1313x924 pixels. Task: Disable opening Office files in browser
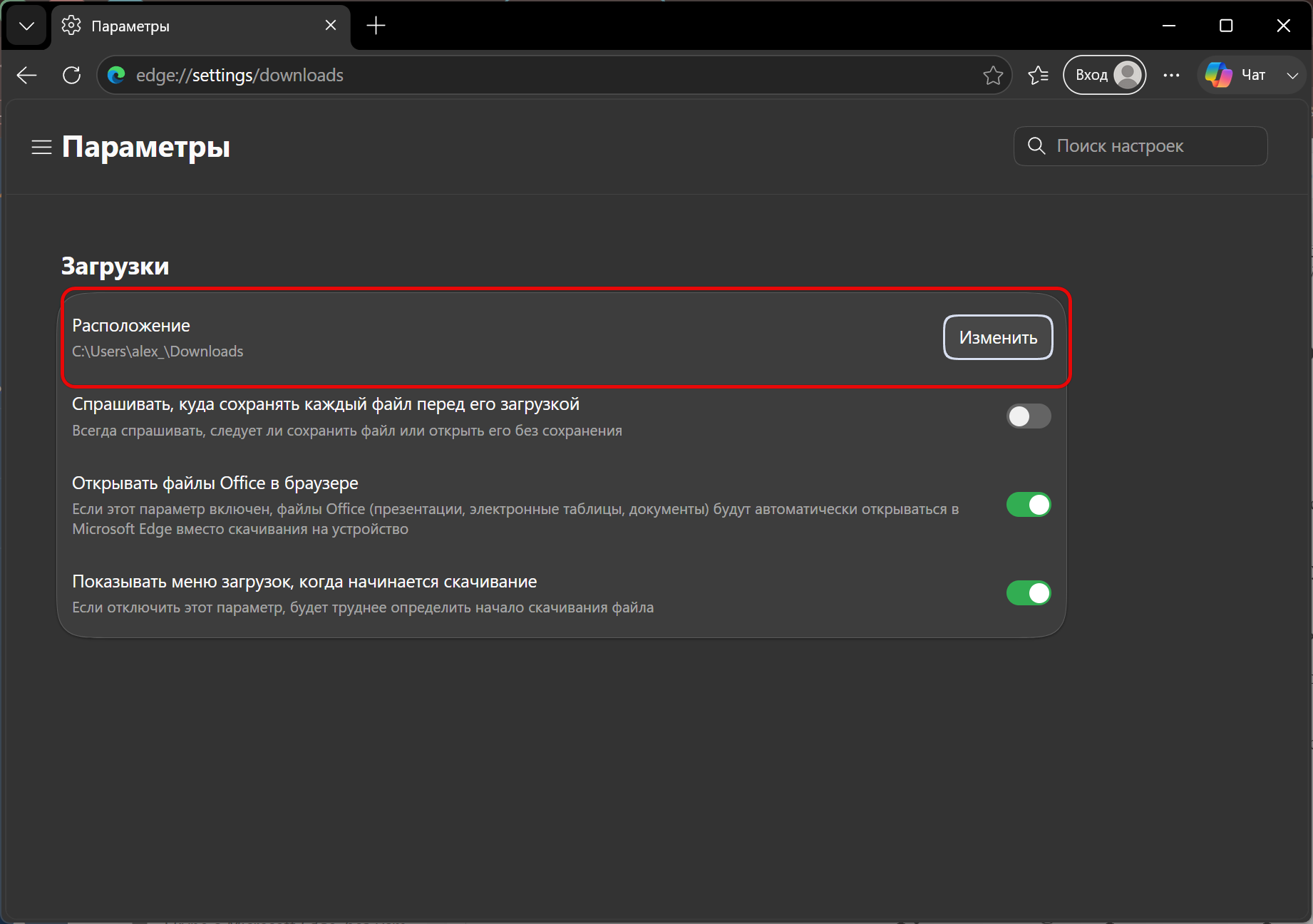1029,505
